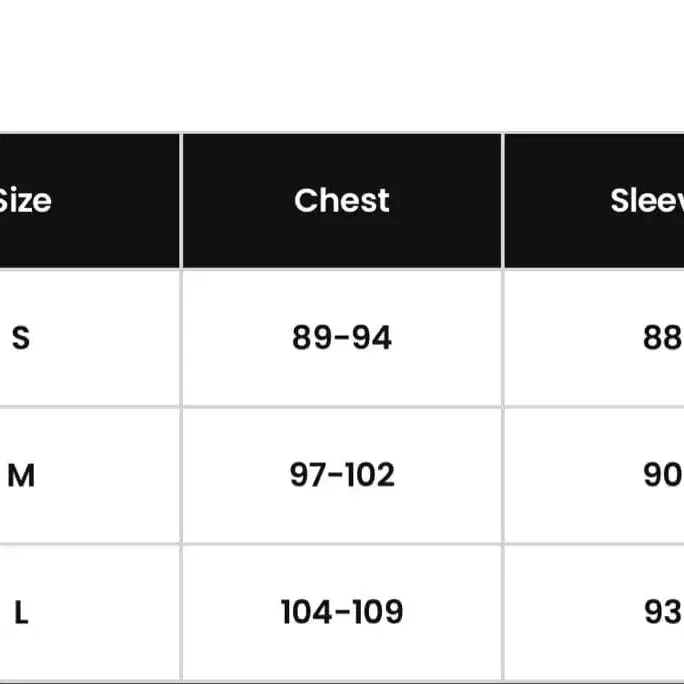Select the L size cell
The height and width of the screenshot is (684, 684).
[21, 612]
